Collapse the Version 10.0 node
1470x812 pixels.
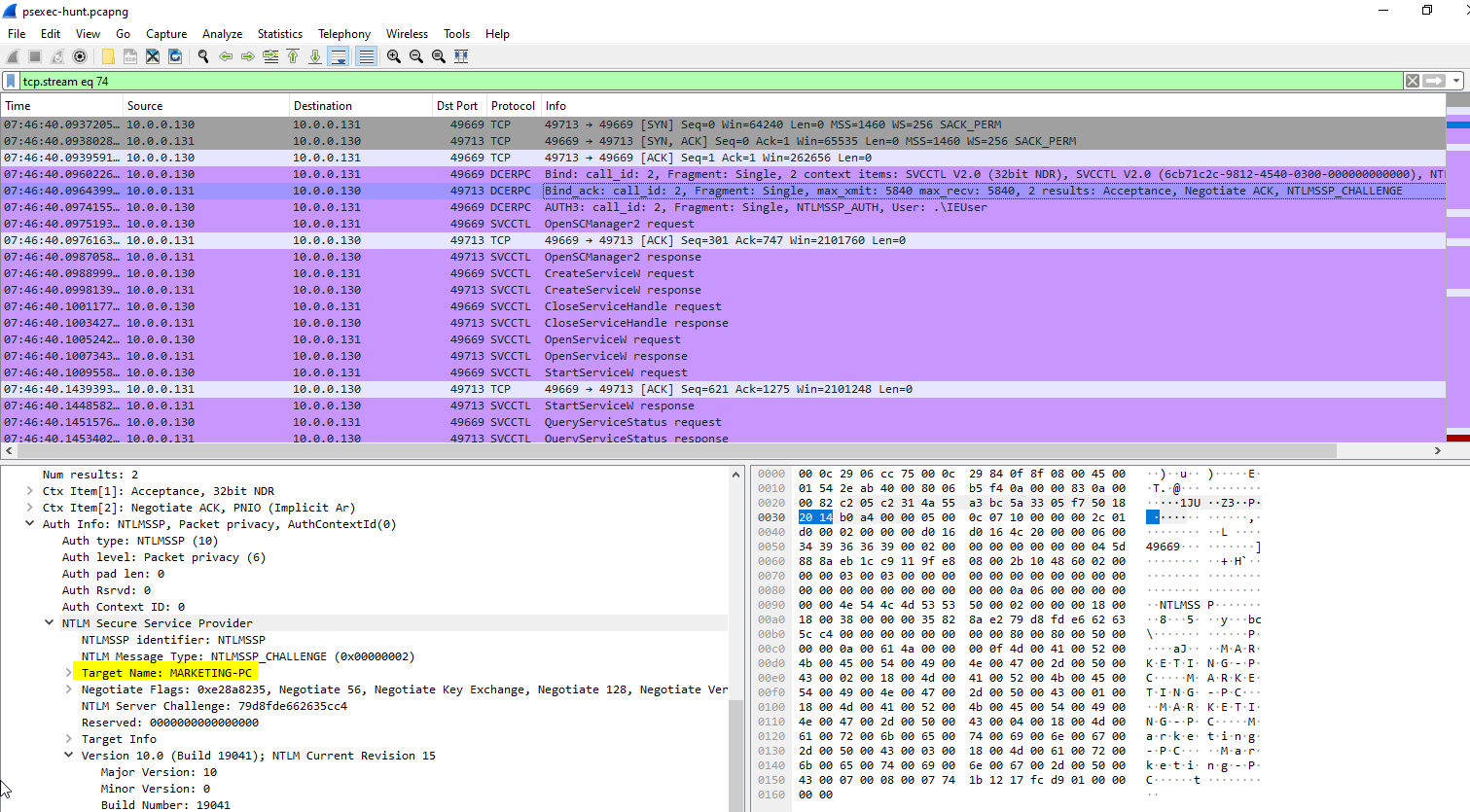[69, 756]
